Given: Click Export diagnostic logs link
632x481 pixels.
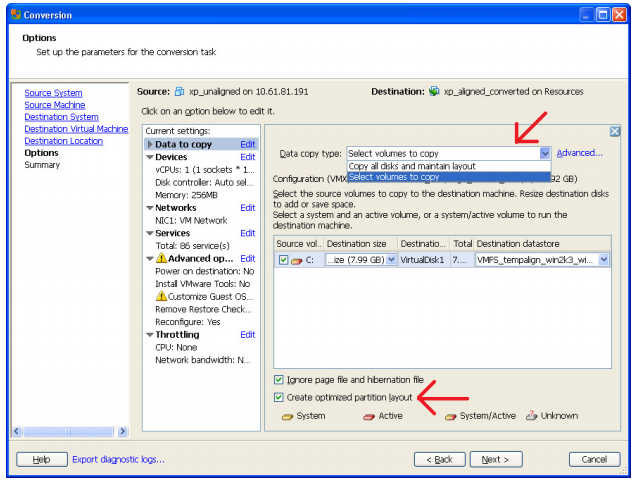Looking at the screenshot, I should click(118, 460).
